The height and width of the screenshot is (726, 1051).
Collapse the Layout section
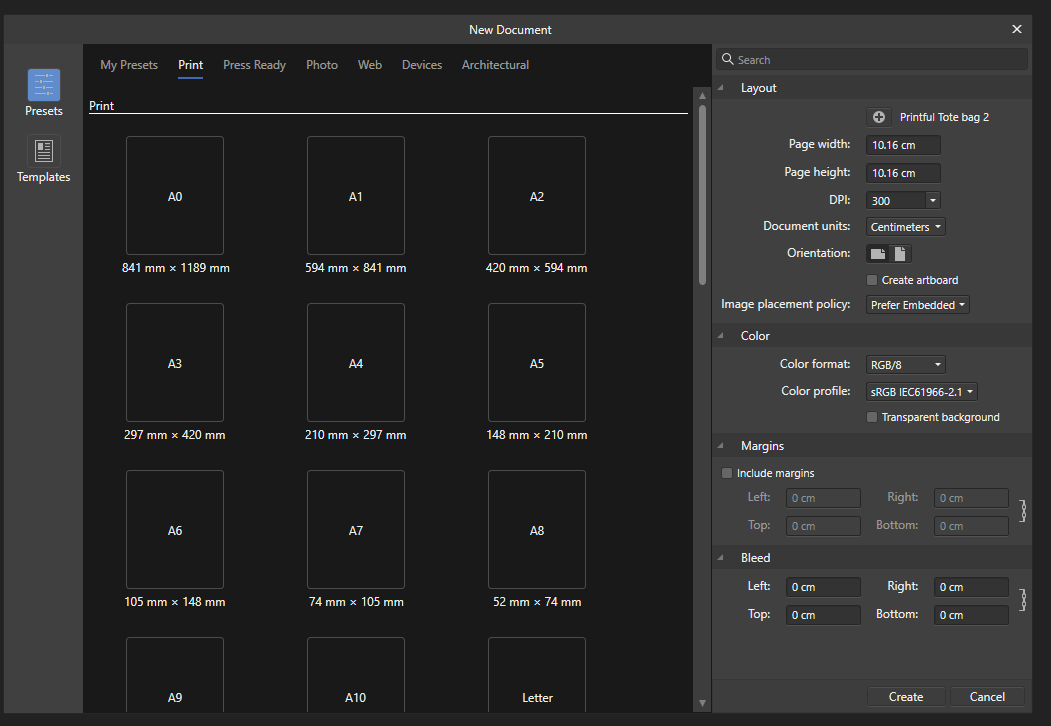(721, 88)
